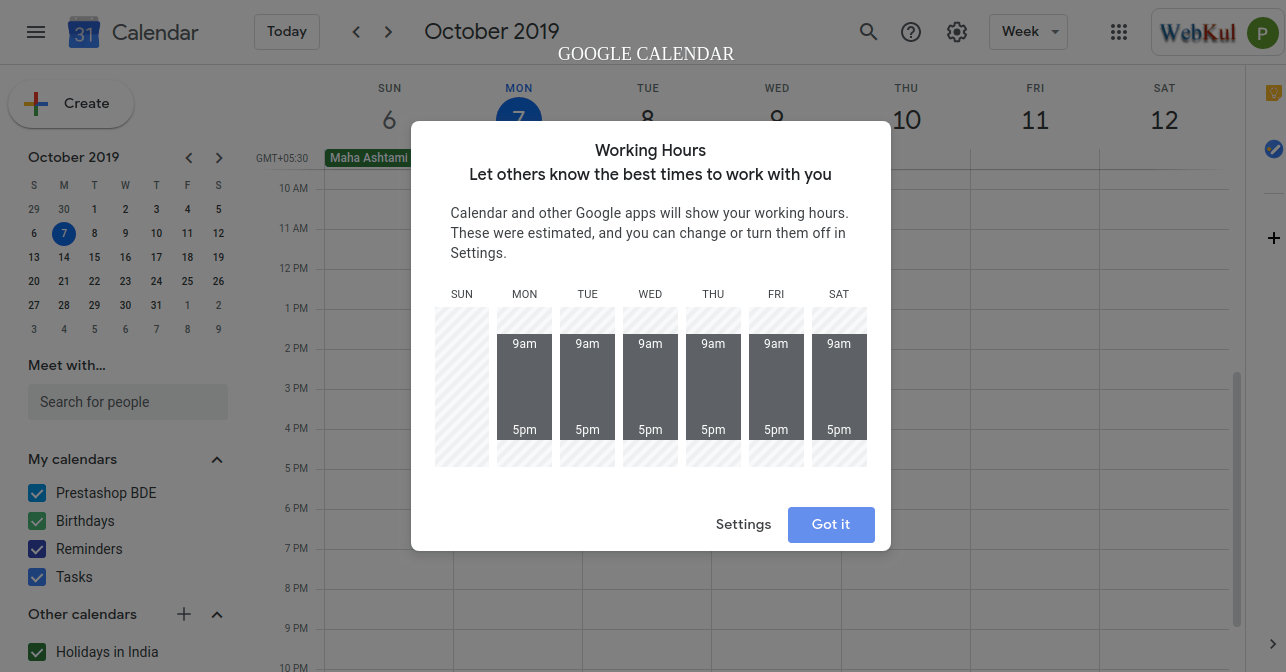Dismiss dialog with Got it
Image resolution: width=1286 pixels, height=672 pixels.
coord(831,524)
